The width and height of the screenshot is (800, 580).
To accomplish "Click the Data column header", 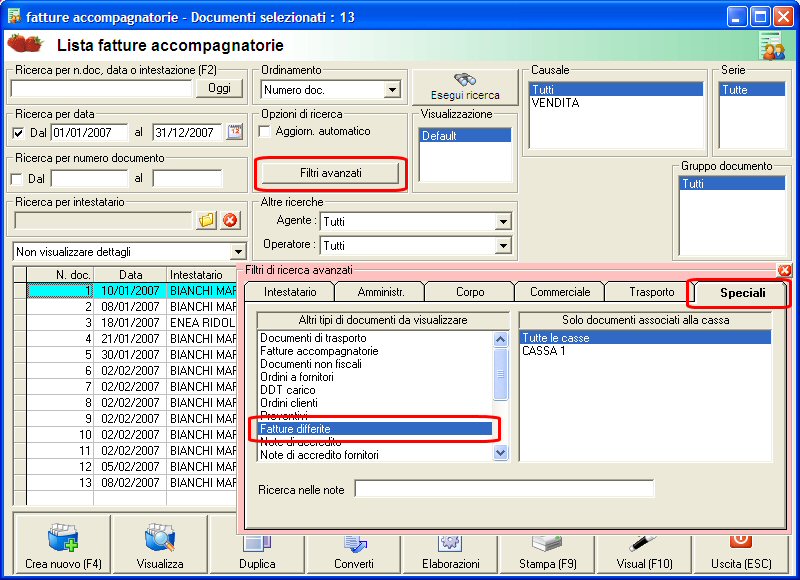I will tap(131, 274).
